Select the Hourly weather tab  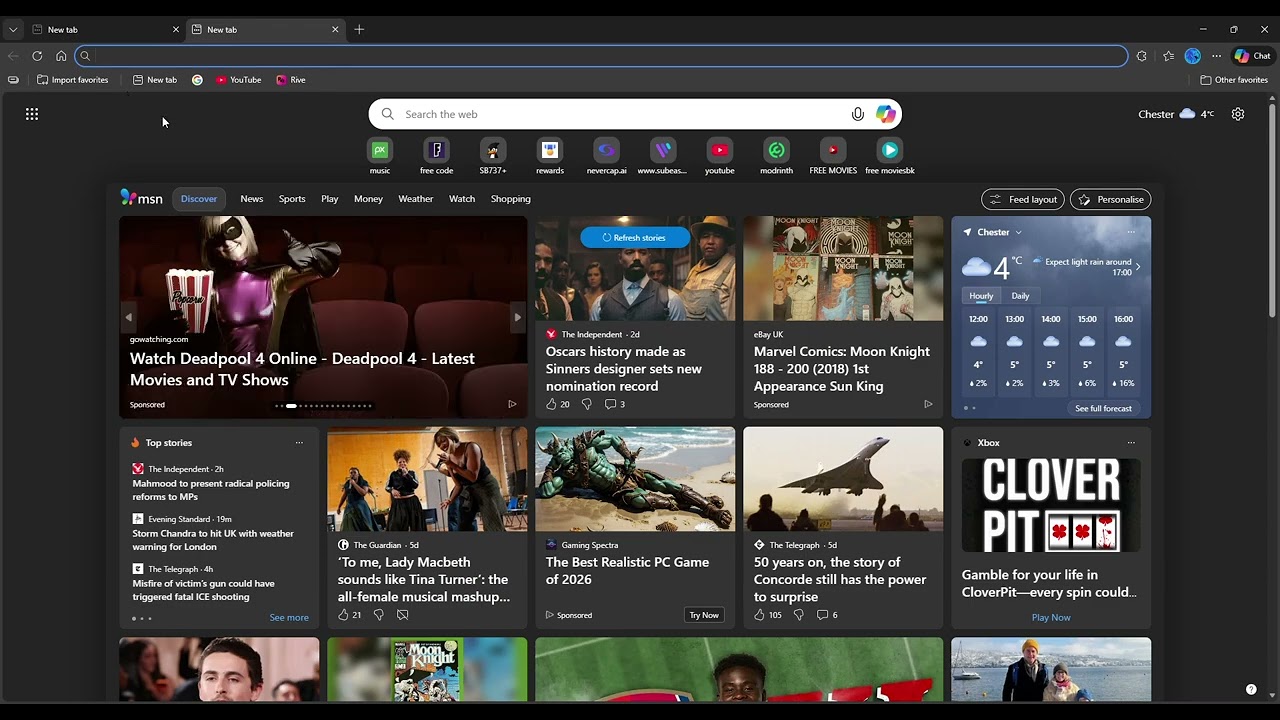[x=981, y=296]
